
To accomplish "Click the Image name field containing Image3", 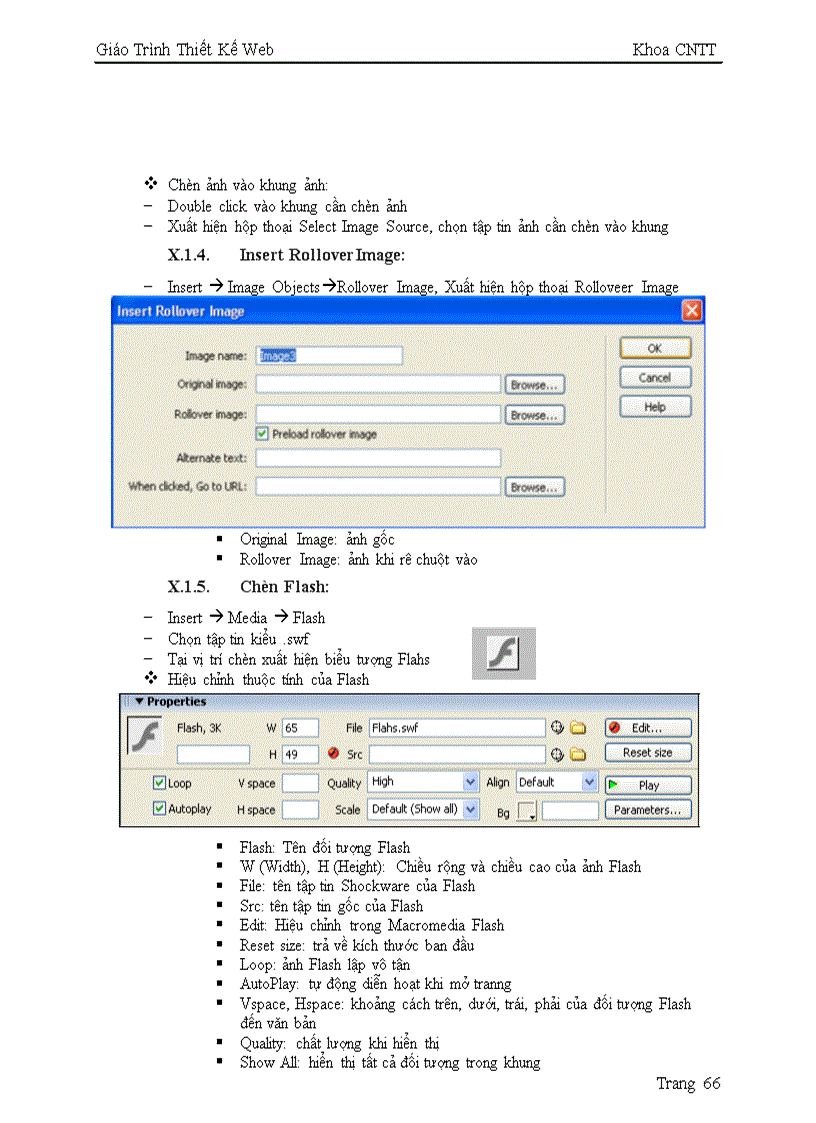I will coord(330,355).
